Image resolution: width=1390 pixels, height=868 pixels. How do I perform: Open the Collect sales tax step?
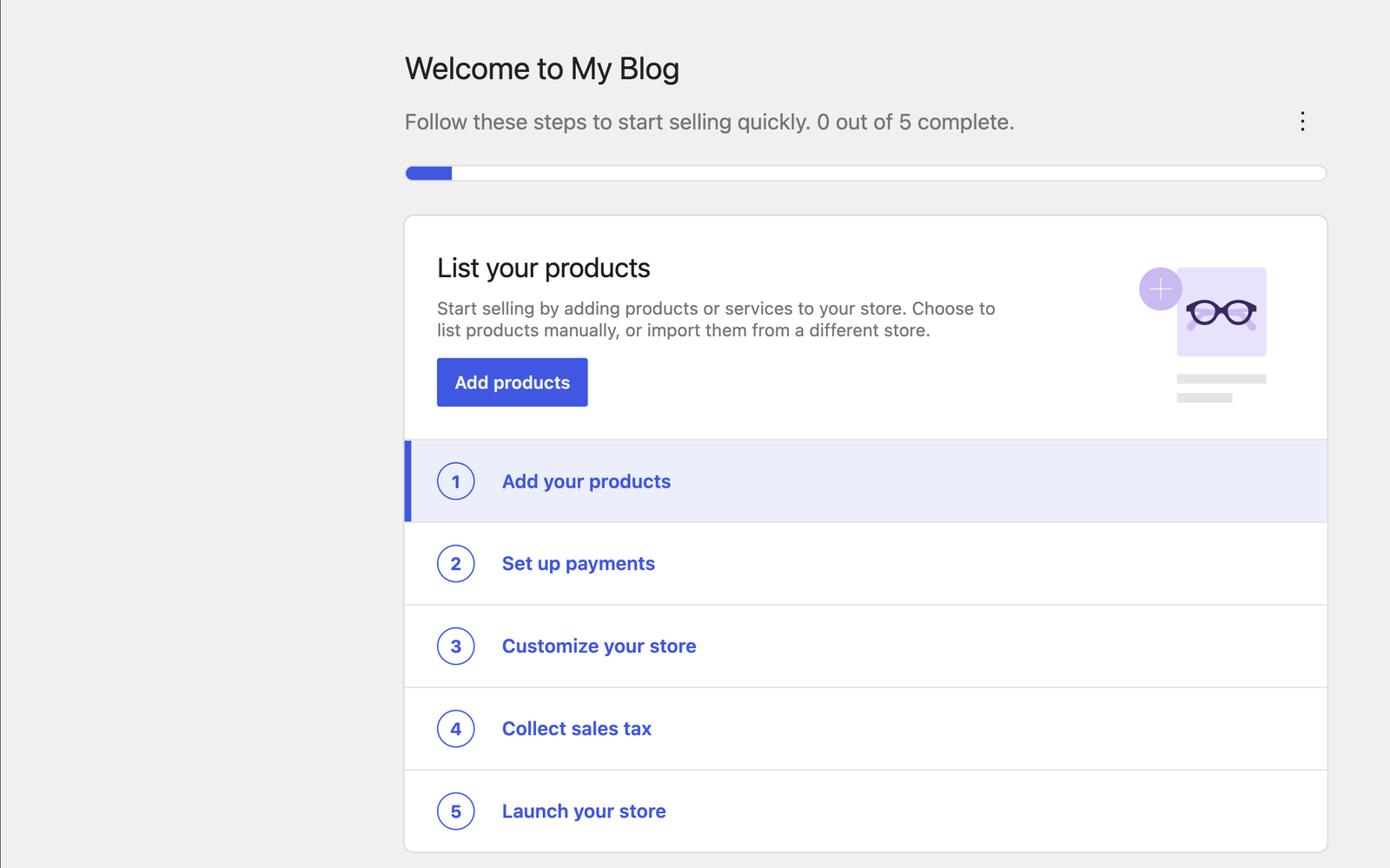[866, 729]
